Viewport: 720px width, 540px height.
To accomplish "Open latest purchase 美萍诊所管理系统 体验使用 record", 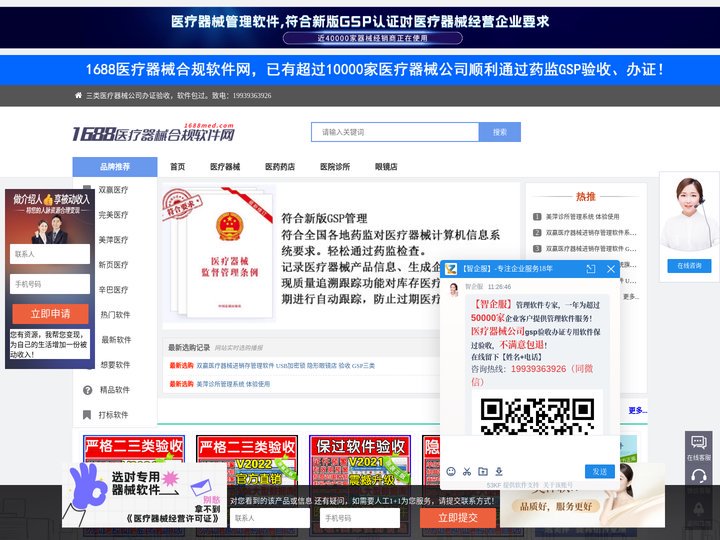I will pos(233,384).
